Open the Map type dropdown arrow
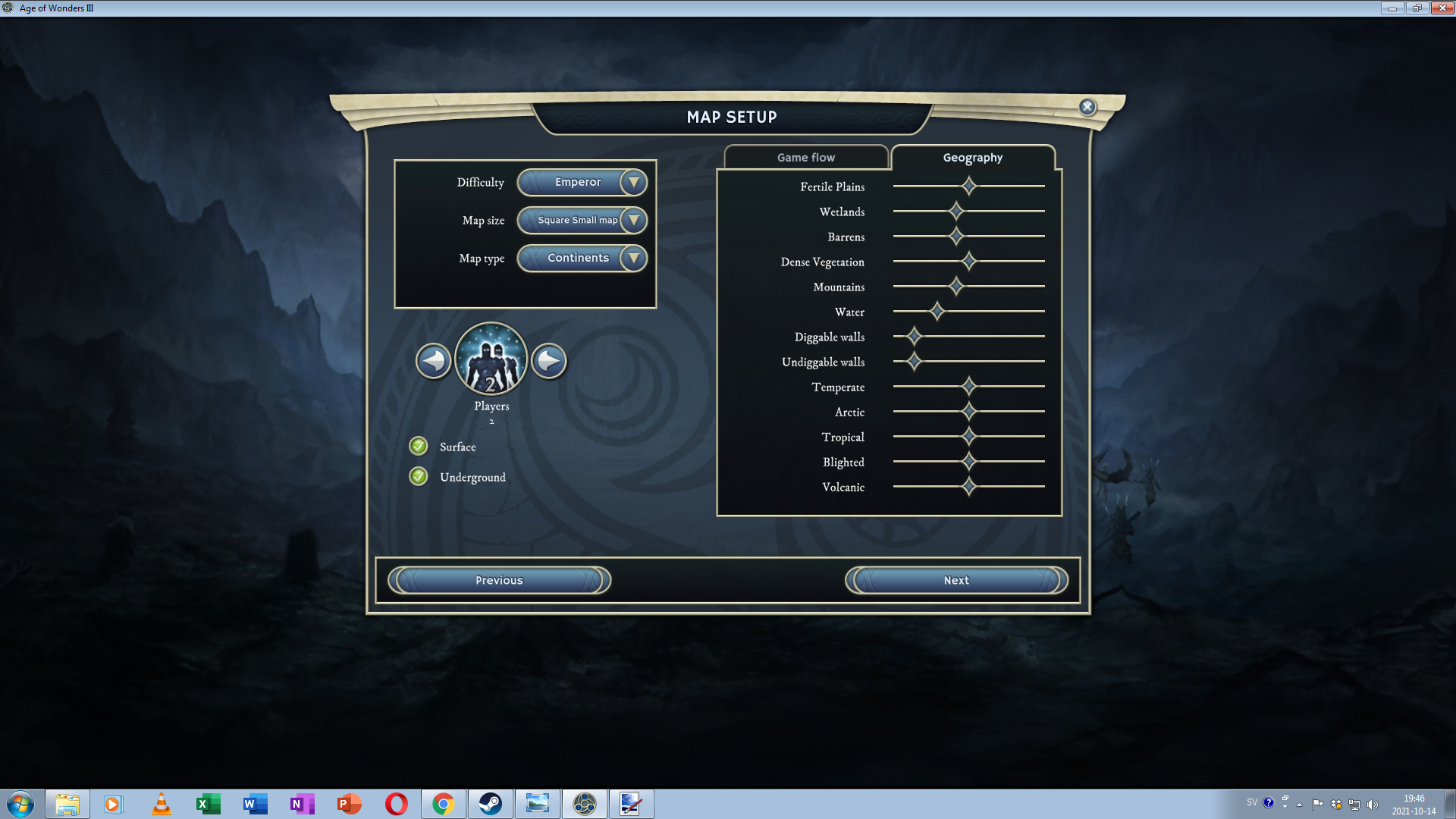 (x=633, y=258)
